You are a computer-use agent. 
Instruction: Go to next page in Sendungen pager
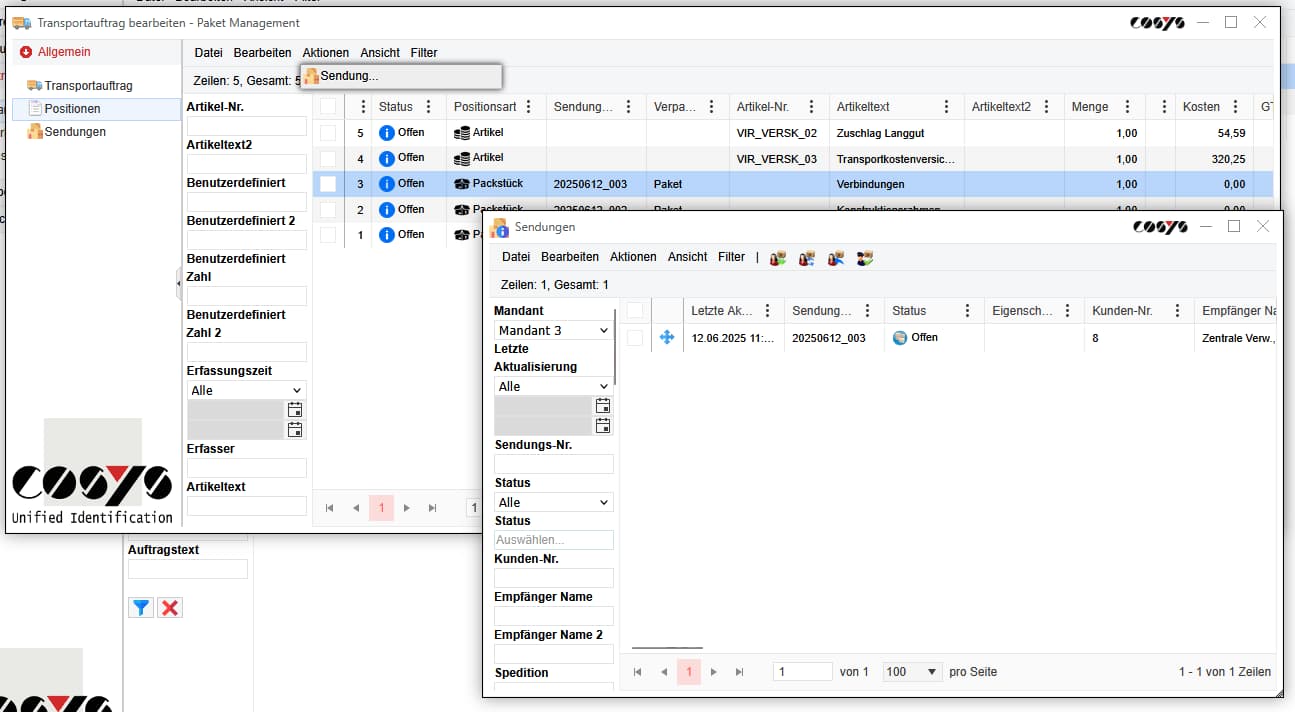coord(714,672)
